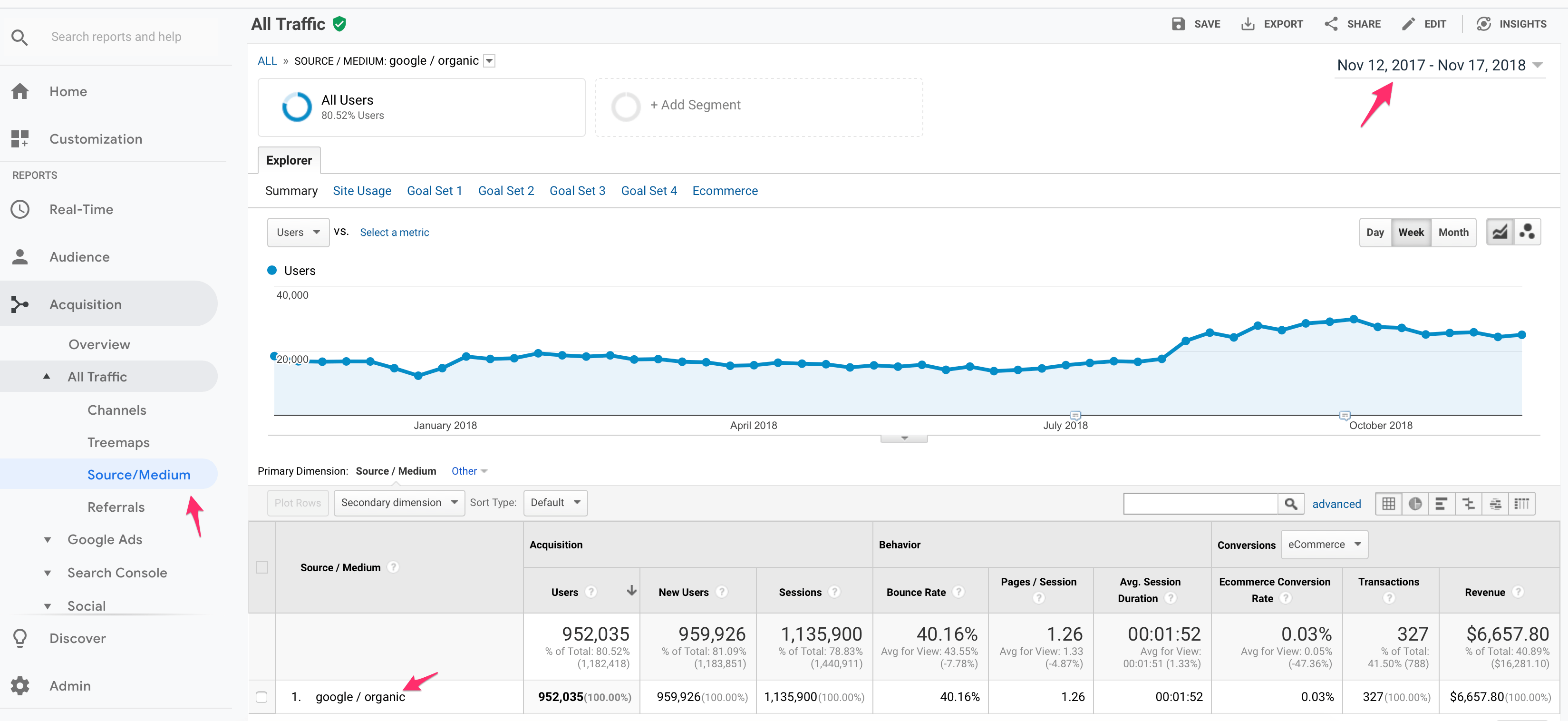The height and width of the screenshot is (721, 1568).
Task: Open the Secondary dimension dropdown
Action: [x=399, y=503]
